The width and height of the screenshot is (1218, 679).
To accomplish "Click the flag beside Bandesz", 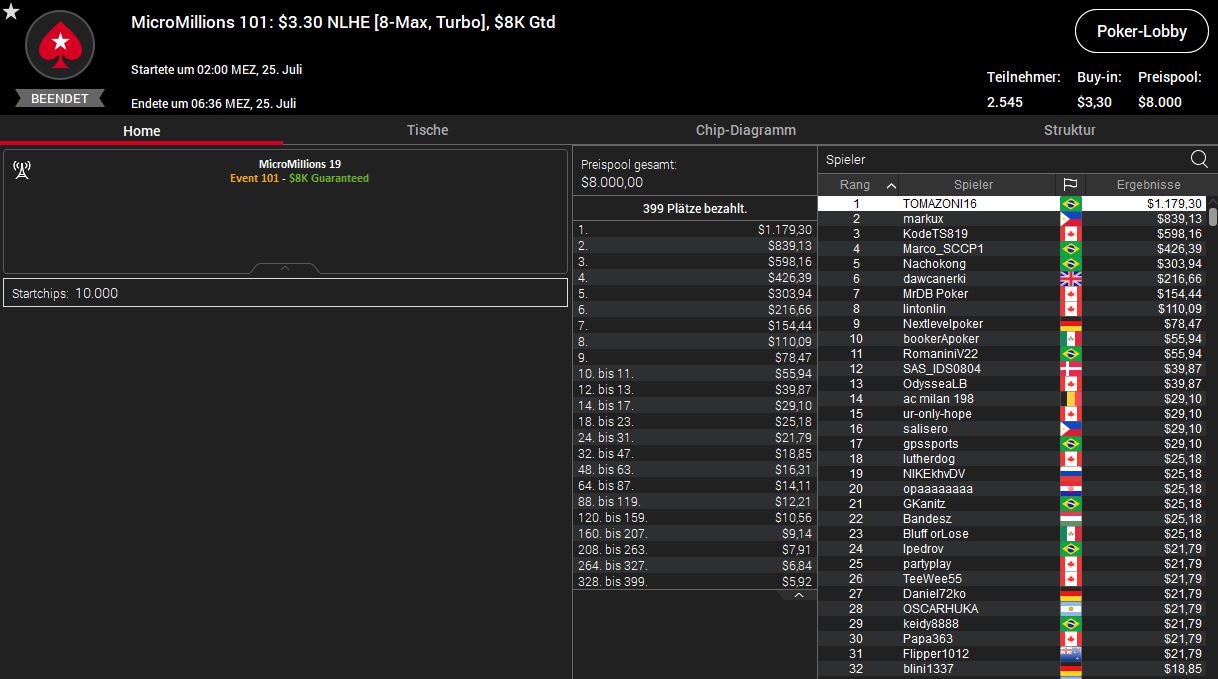I will [1070, 519].
